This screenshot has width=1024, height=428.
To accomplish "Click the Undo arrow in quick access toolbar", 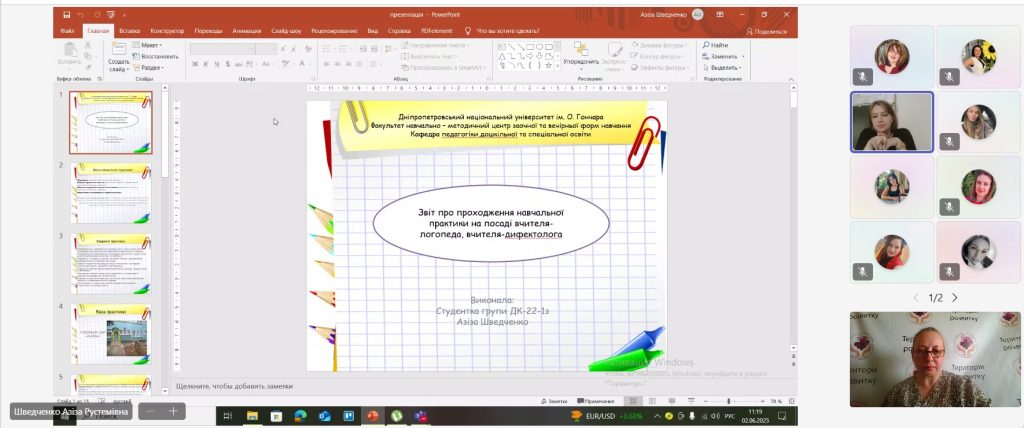I will click(80, 14).
